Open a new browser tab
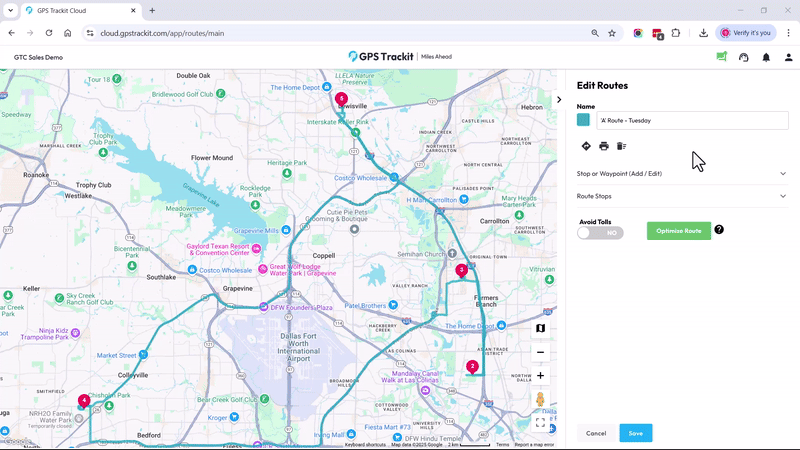 (152, 10)
